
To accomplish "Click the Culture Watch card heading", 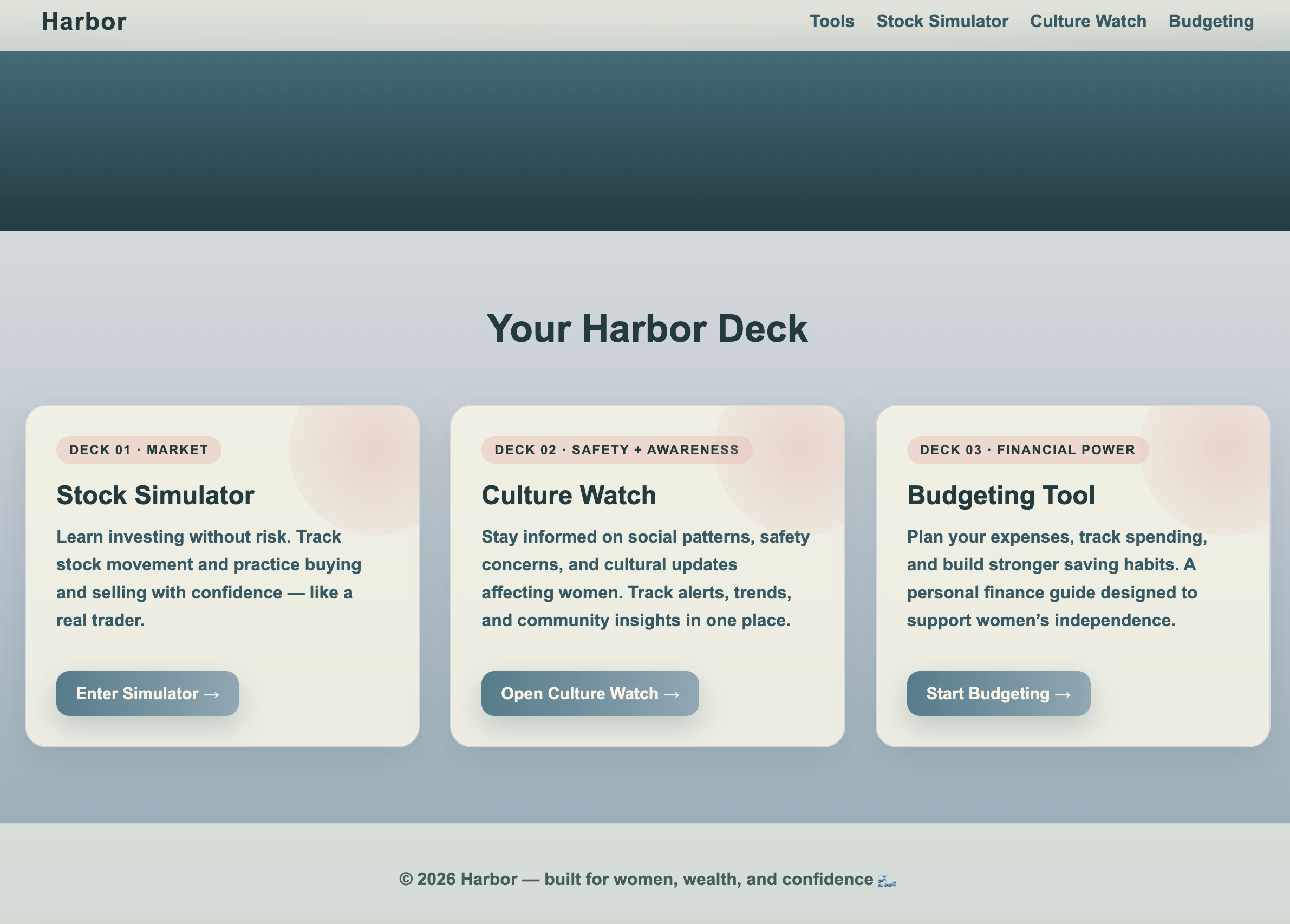I will point(569,495).
